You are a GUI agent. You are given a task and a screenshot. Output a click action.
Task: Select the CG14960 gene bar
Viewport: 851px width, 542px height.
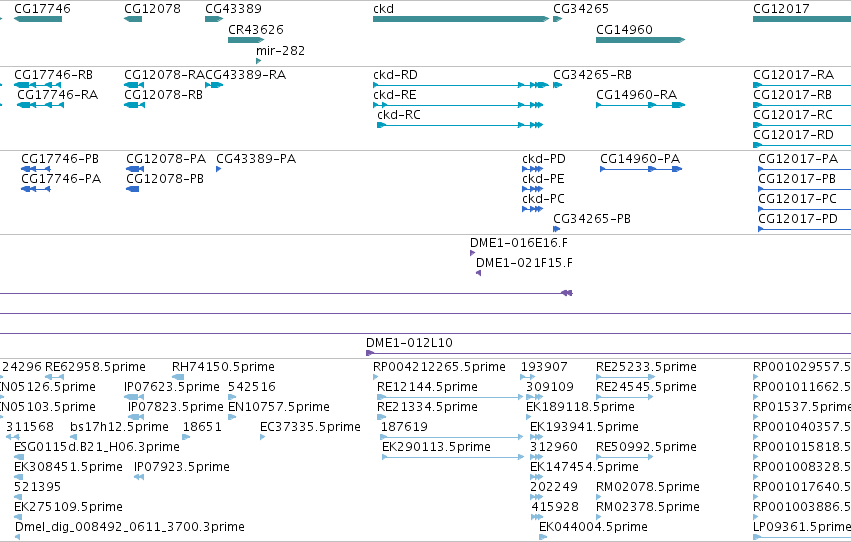(640, 40)
